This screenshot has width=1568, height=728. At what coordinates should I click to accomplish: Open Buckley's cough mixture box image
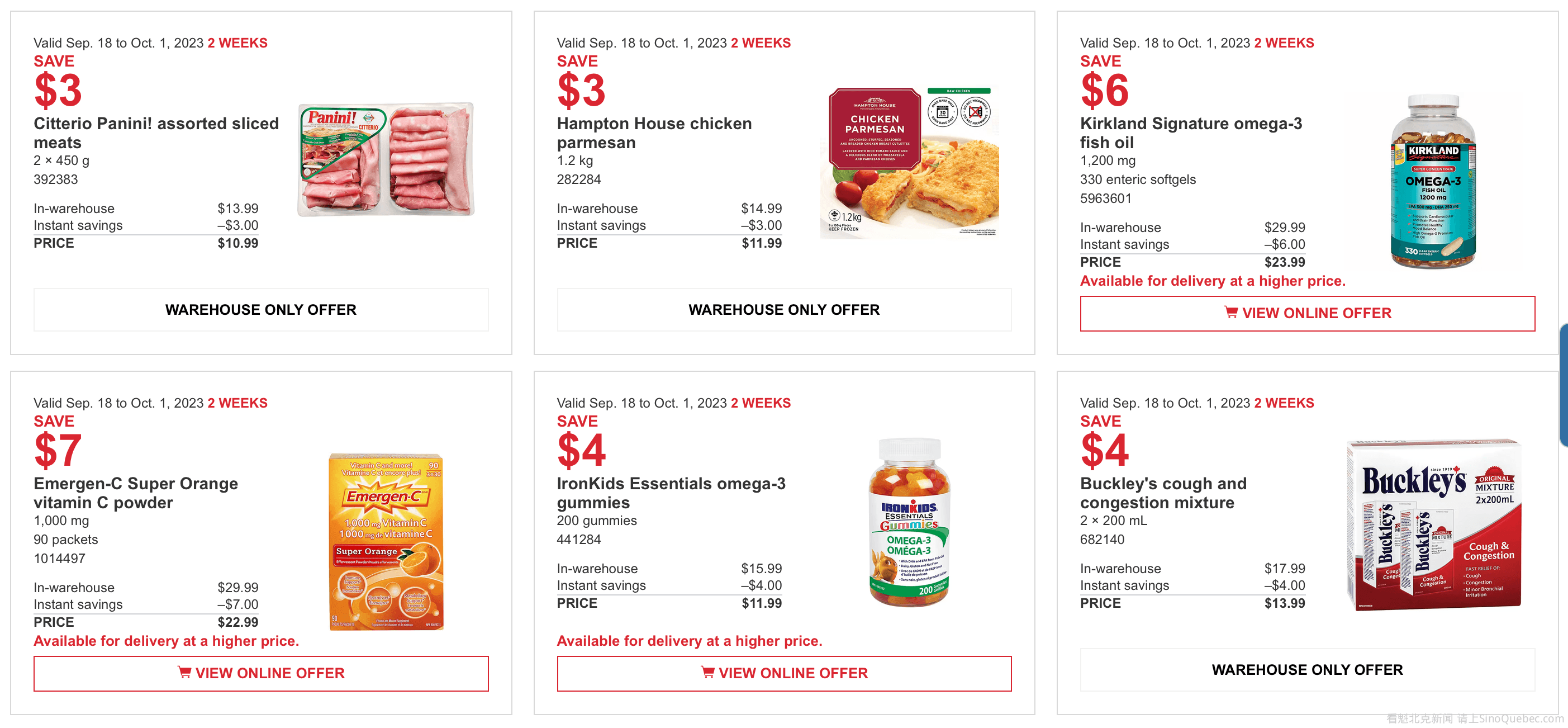[x=1433, y=524]
